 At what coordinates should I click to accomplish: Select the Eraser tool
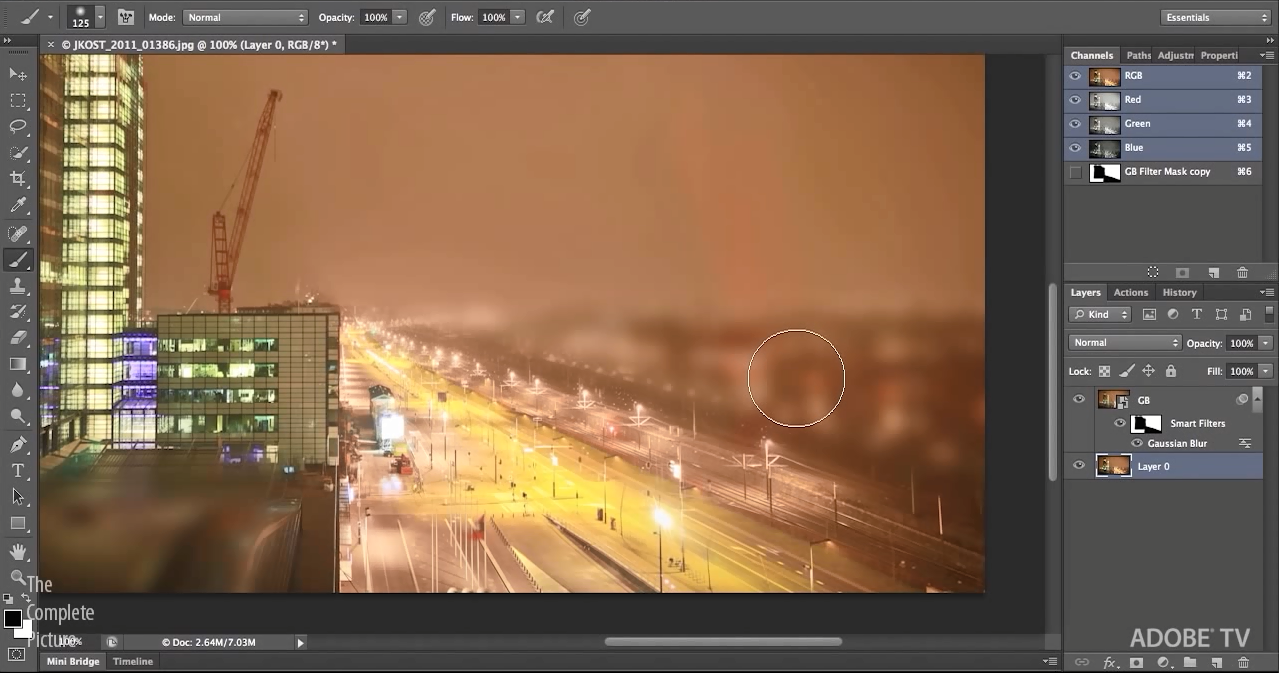tap(18, 338)
